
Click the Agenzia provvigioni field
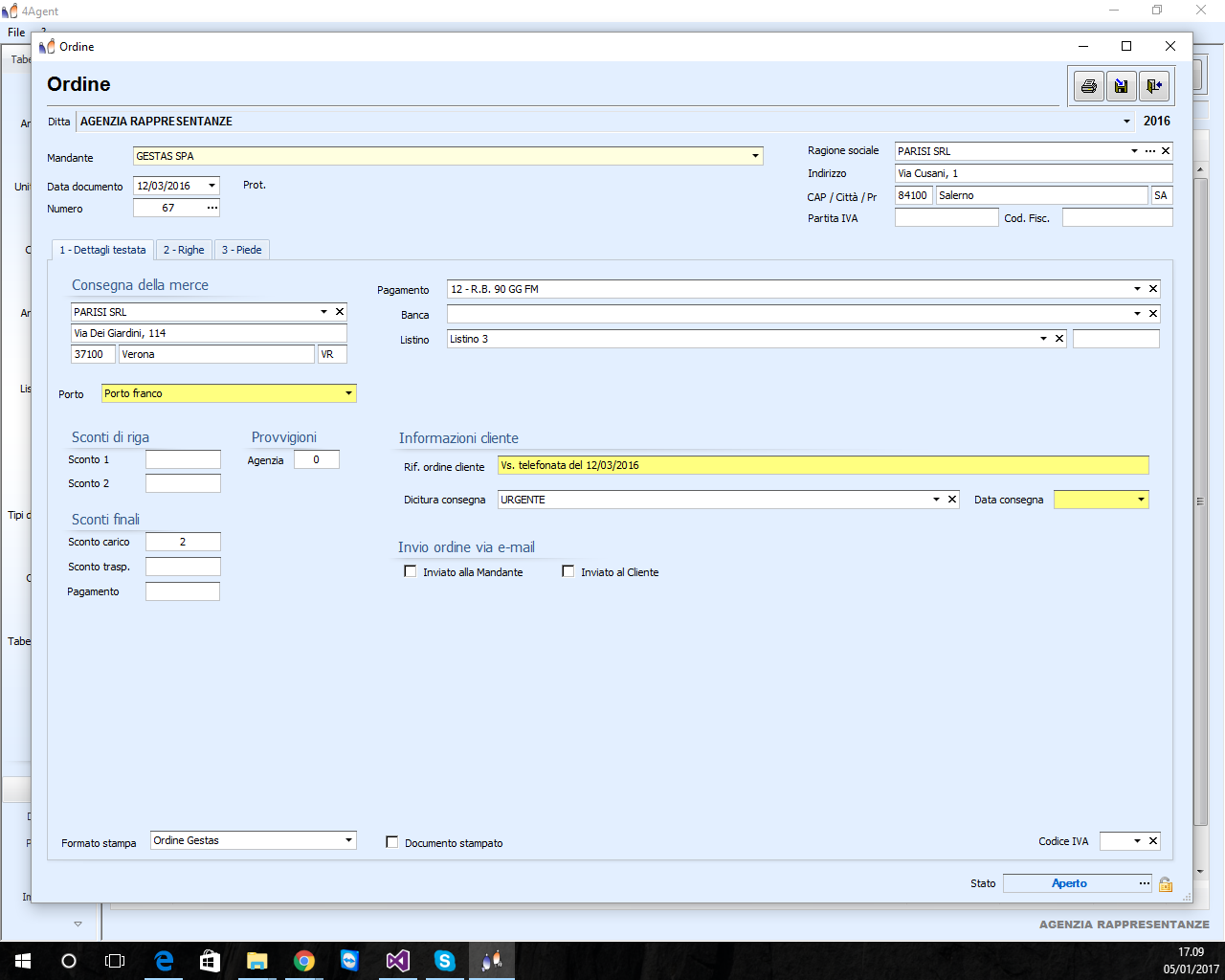click(316, 459)
